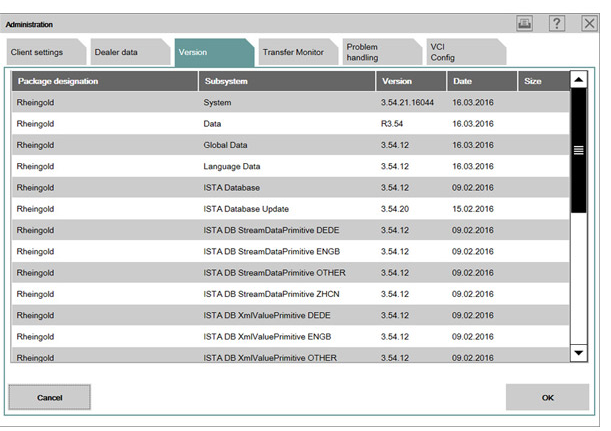Click the Subsystem column header
This screenshot has width=611, height=431.
coord(287,81)
